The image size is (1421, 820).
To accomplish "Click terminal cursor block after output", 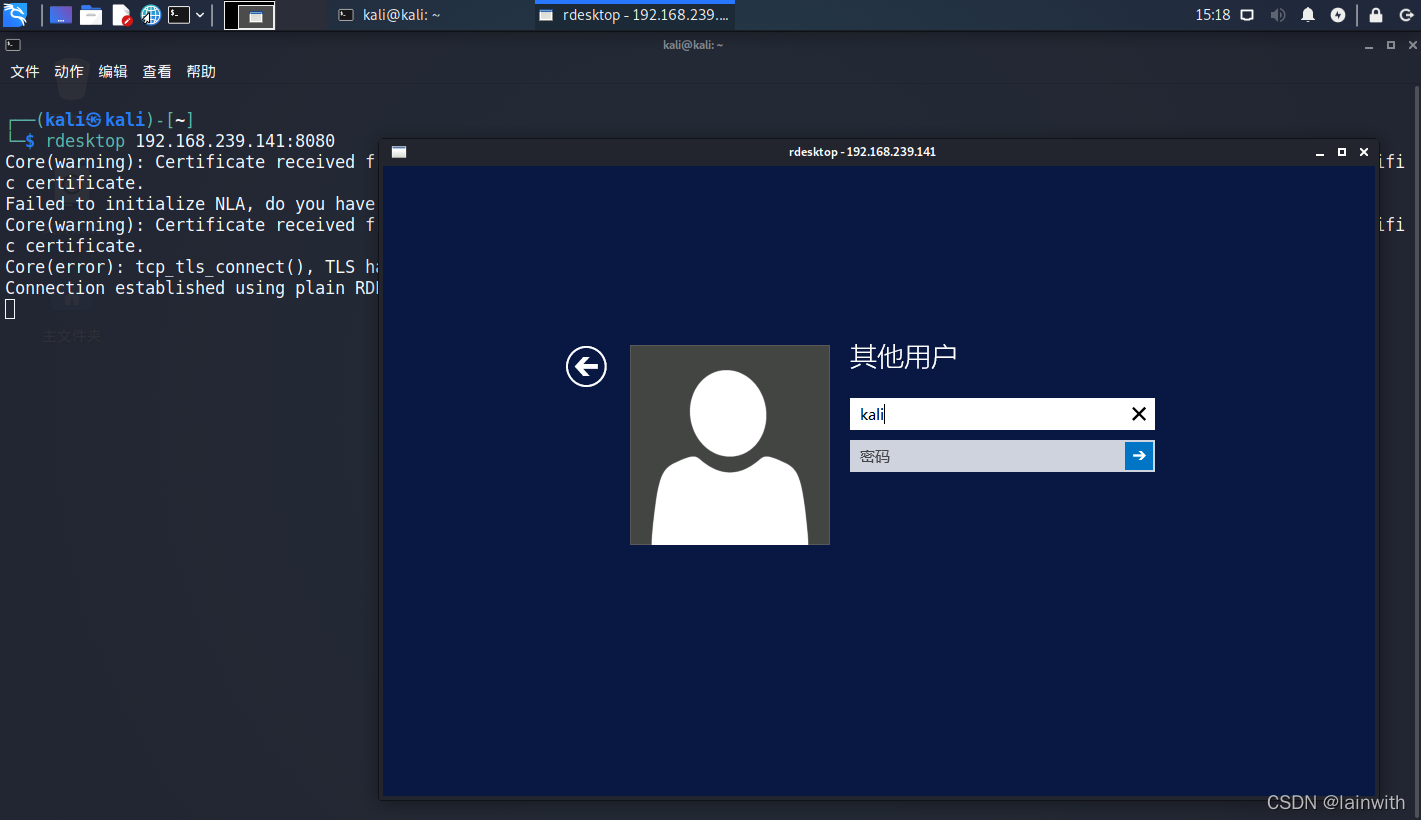I will click(10, 309).
